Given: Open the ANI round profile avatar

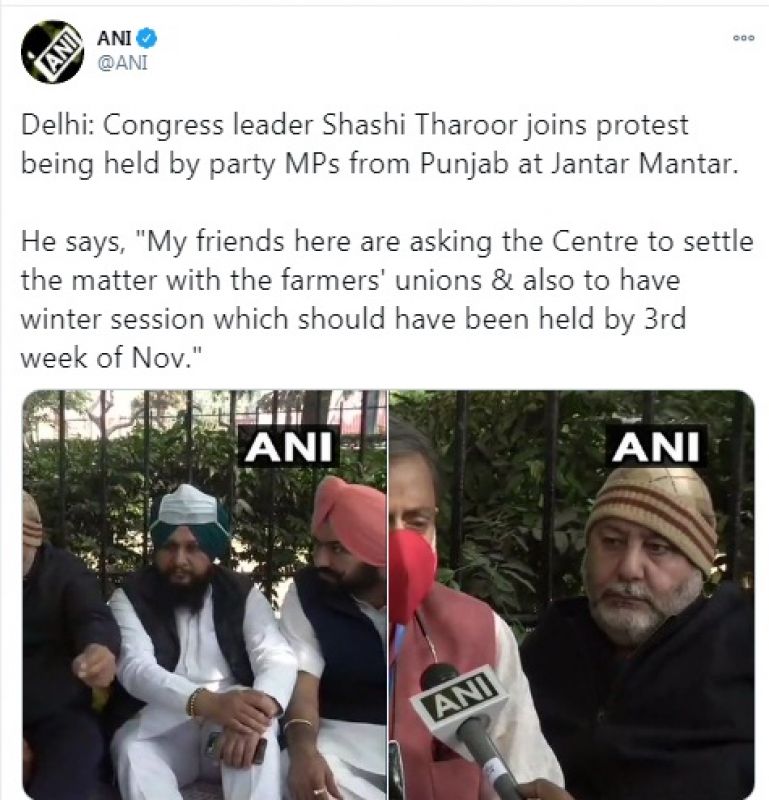Looking at the screenshot, I should click(53, 52).
